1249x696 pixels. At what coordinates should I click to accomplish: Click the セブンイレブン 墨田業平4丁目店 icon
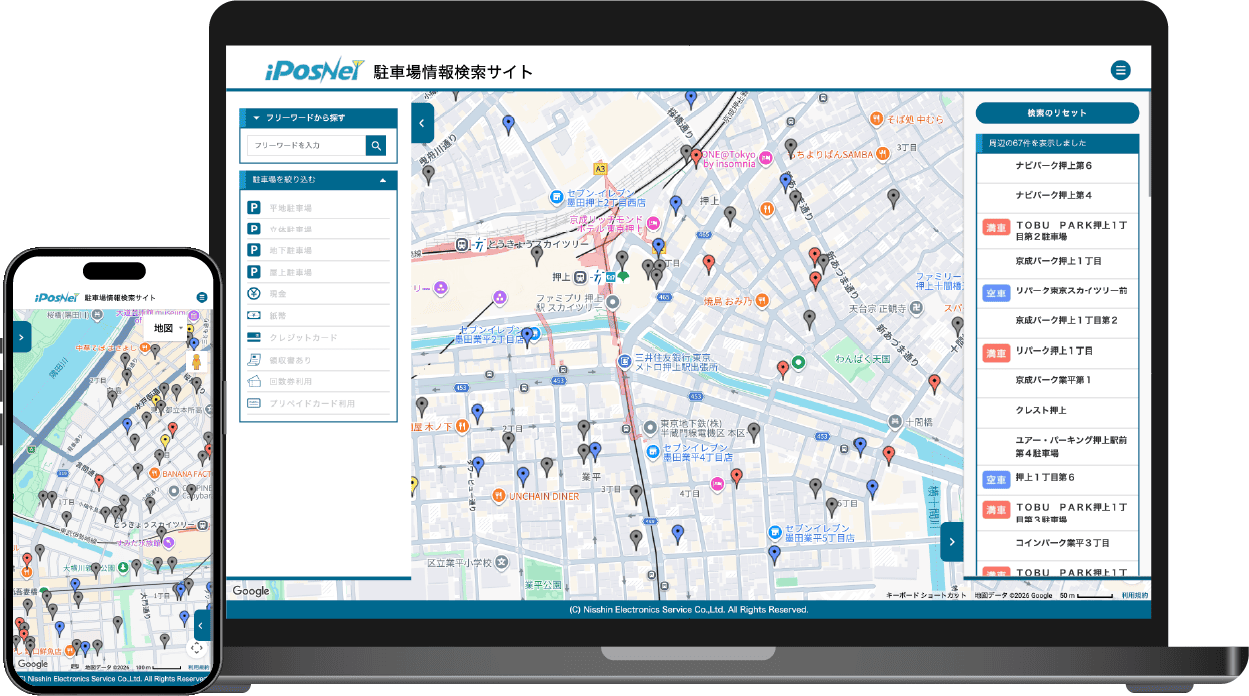tap(652, 452)
